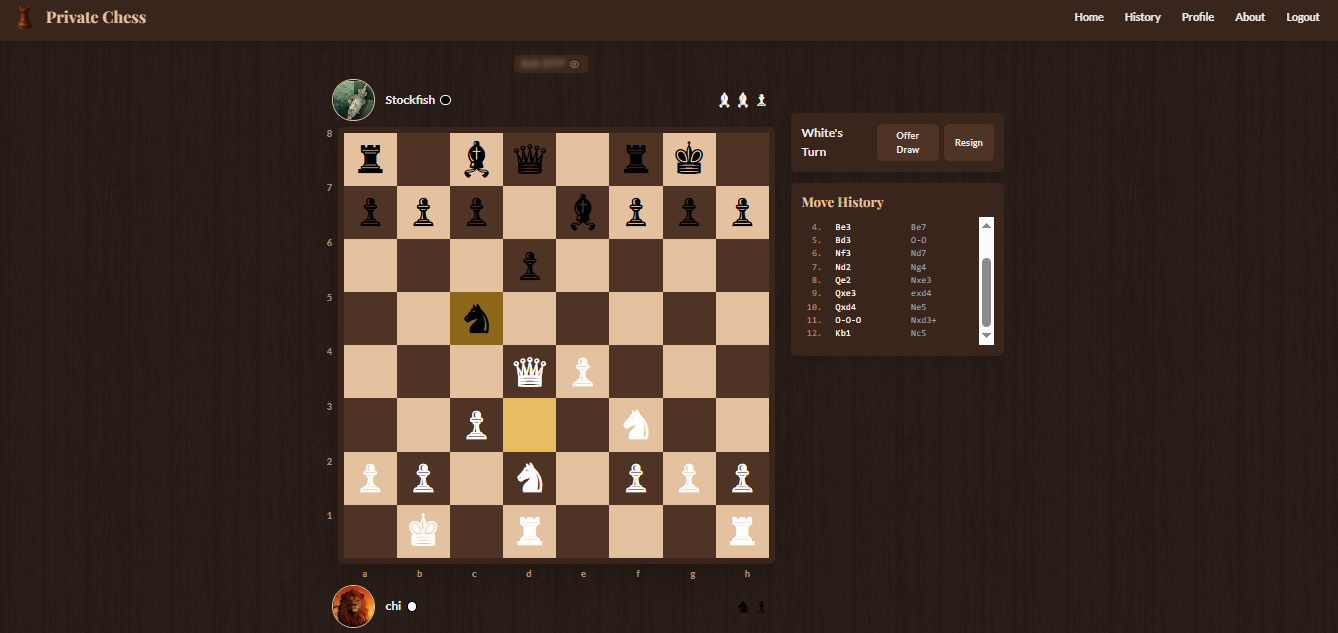This screenshot has height=633, width=1338.
Task: Resign the current game
Action: tap(968, 143)
